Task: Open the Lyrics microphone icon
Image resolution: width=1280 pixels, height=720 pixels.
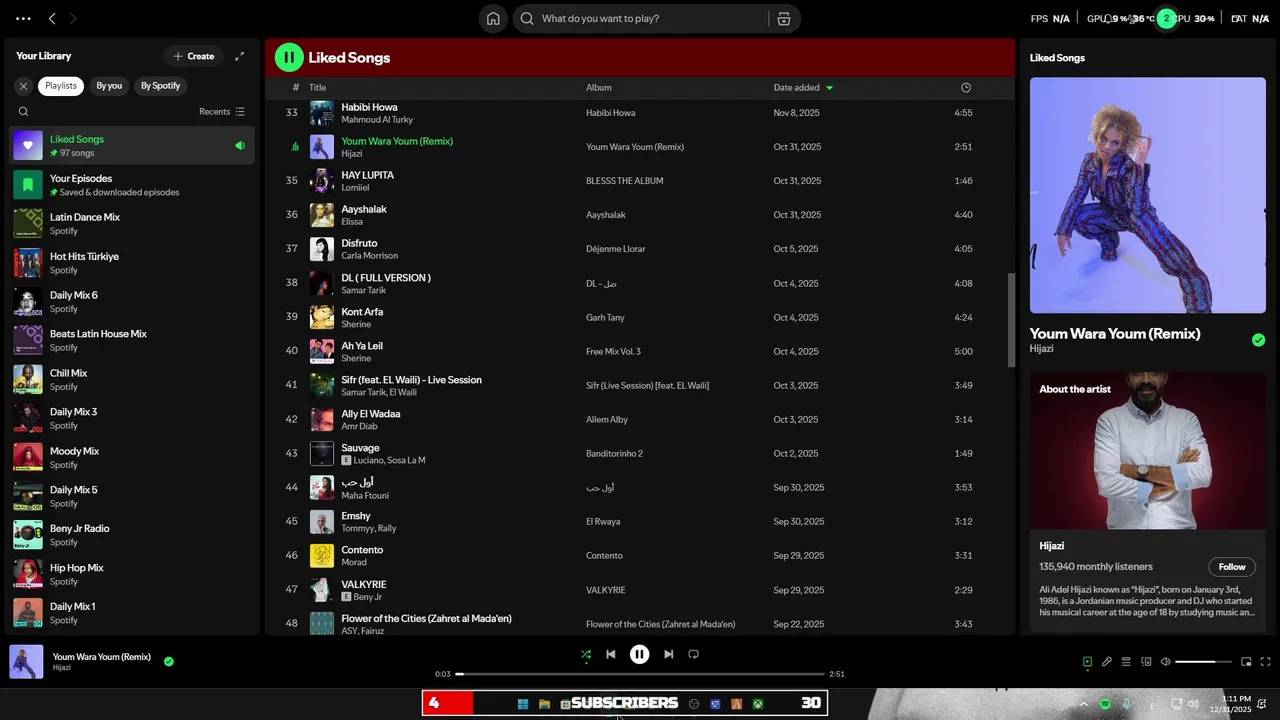Action: [1107, 661]
